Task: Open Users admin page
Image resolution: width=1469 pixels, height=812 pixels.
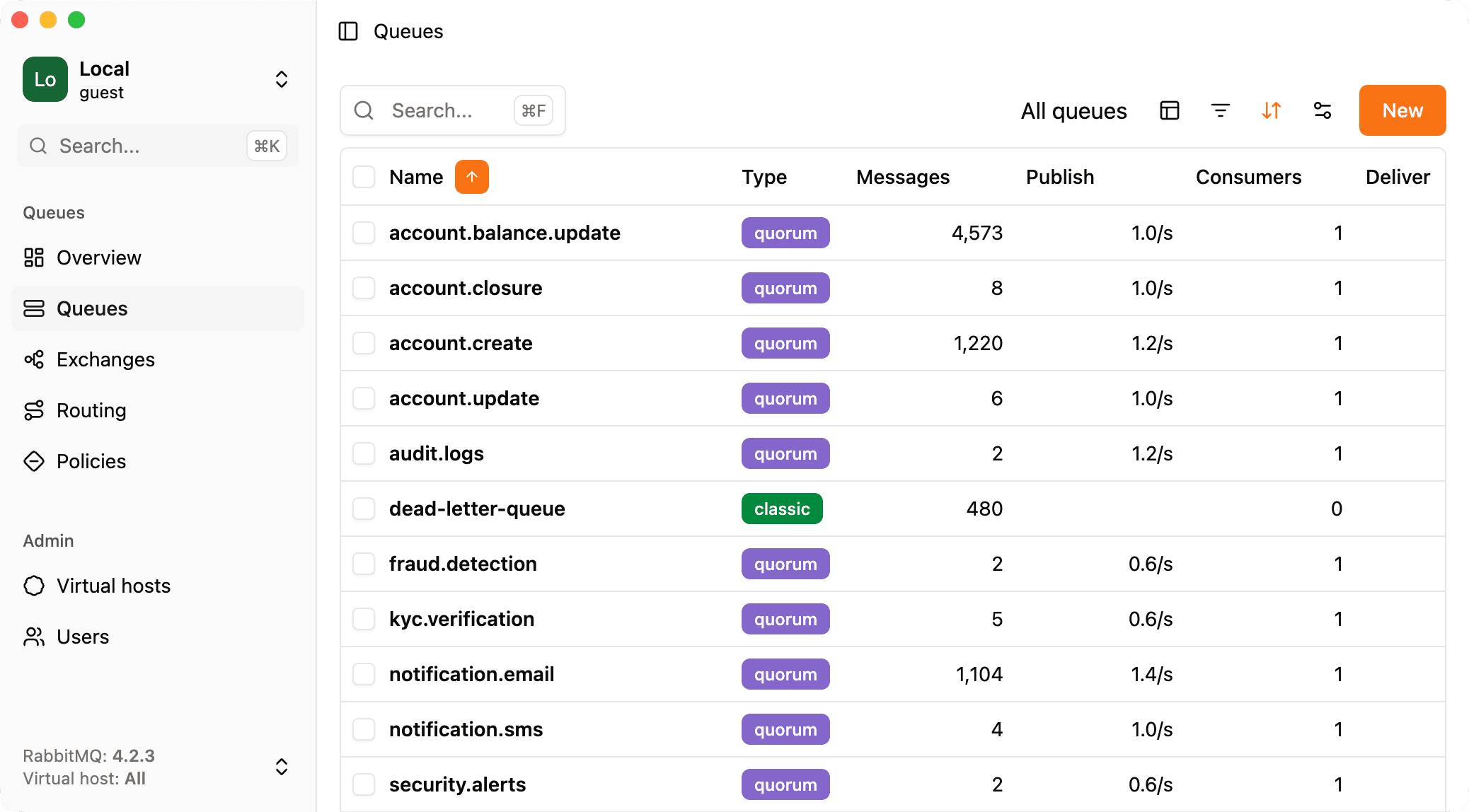Action: (158, 637)
